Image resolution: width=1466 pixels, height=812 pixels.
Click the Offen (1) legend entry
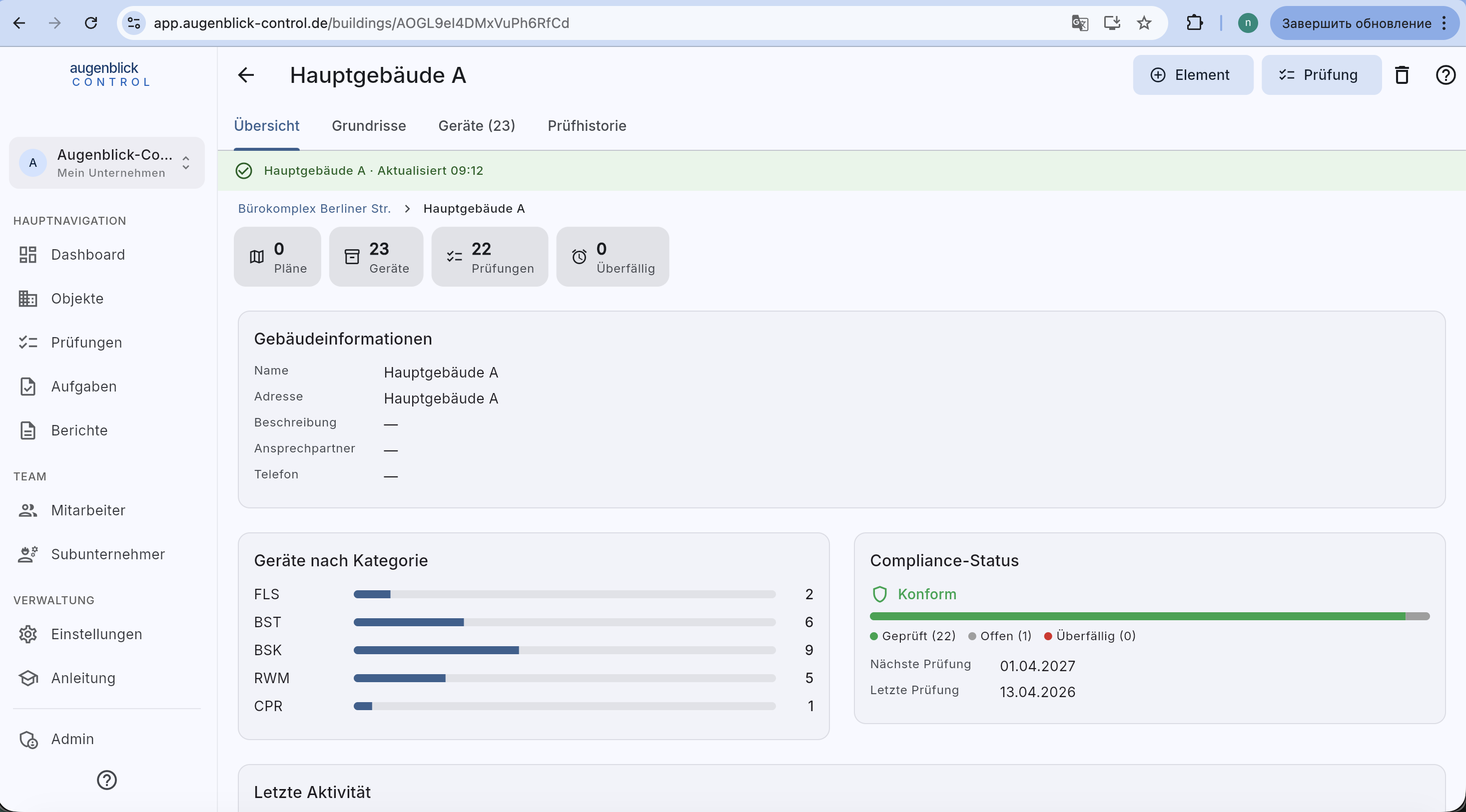coord(1000,636)
